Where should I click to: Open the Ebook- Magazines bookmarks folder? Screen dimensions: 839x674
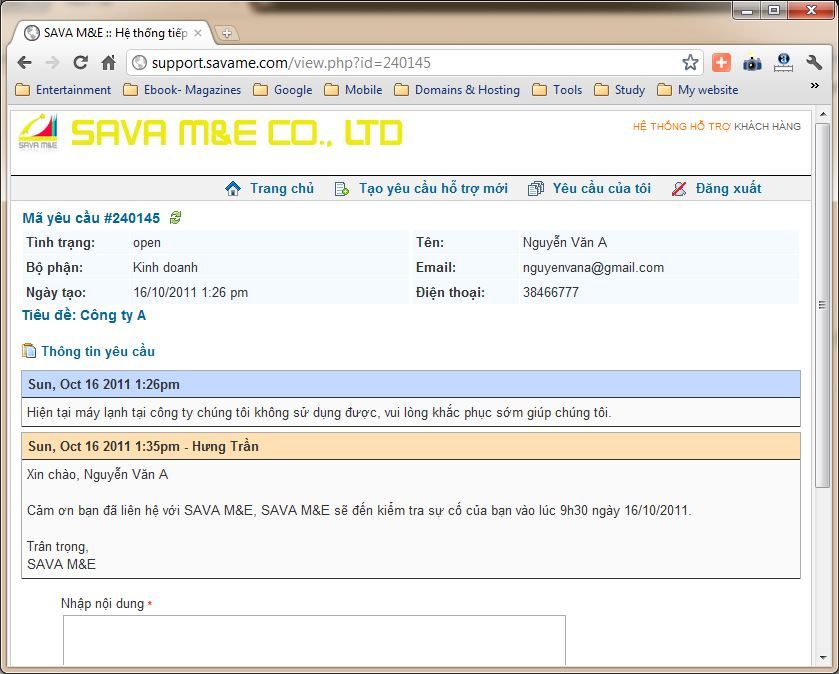(182, 89)
